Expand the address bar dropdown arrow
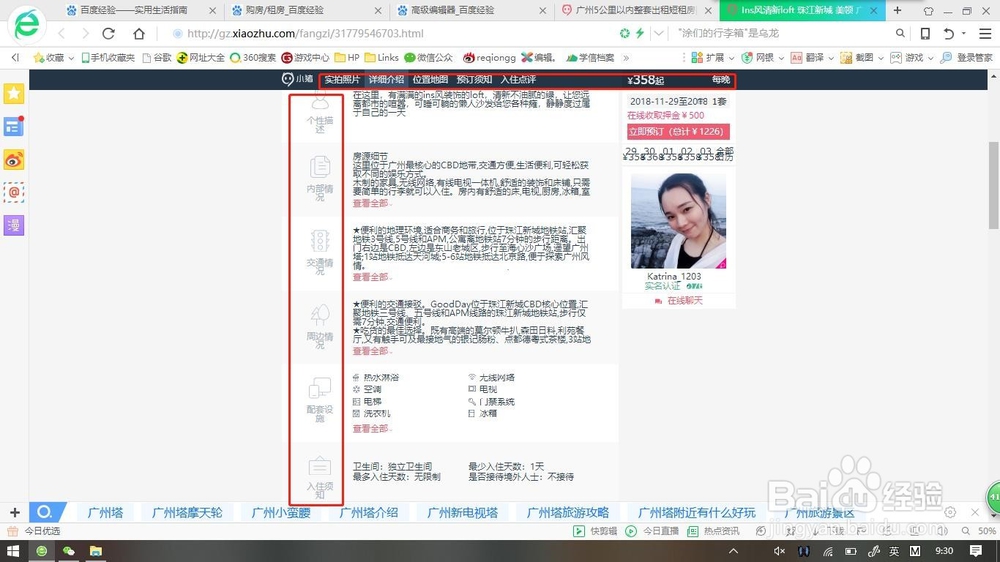Screen dimensions: 1000x562 pos(659,33)
